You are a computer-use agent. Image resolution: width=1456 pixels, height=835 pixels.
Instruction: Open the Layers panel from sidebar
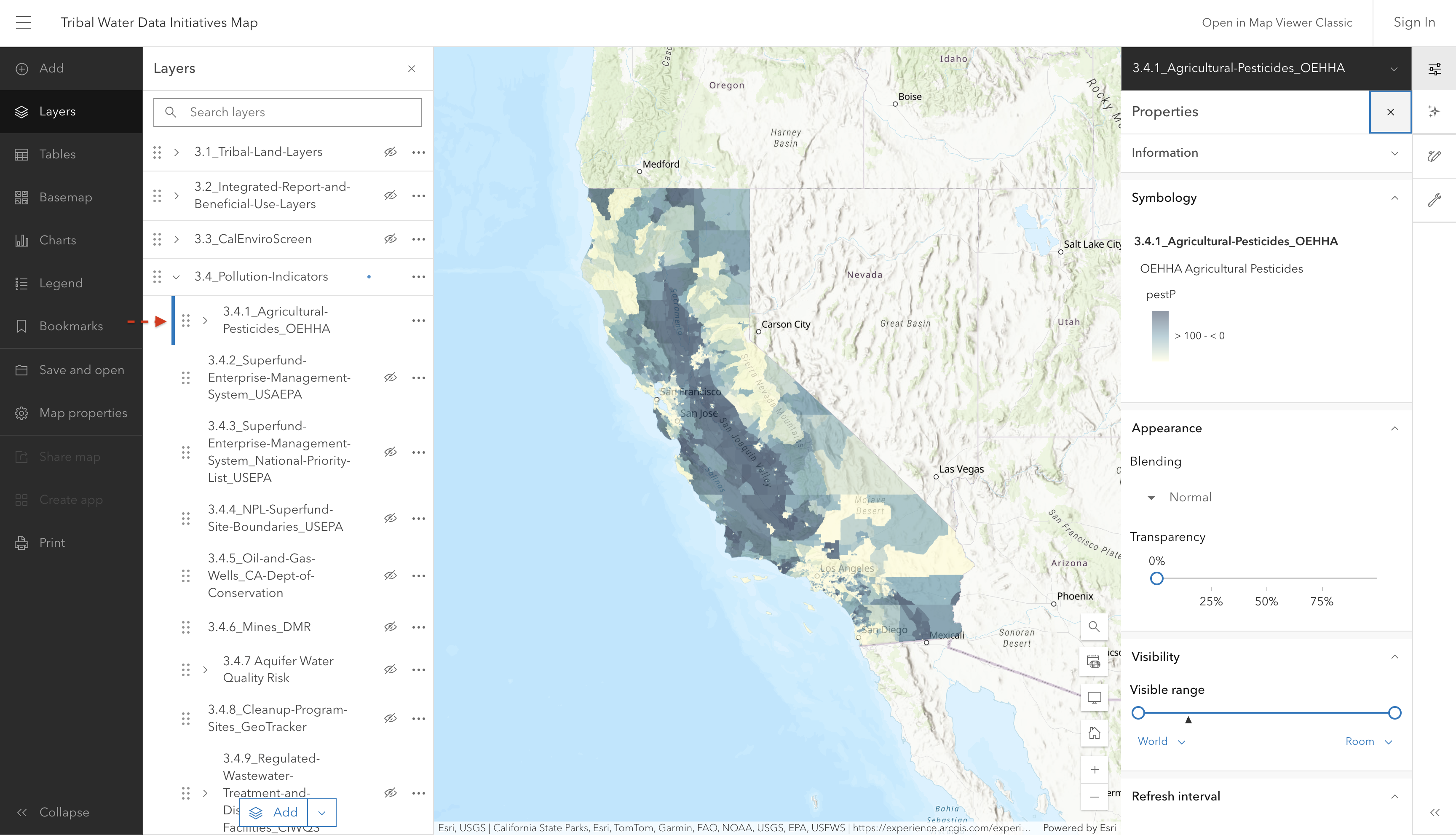[71, 112]
